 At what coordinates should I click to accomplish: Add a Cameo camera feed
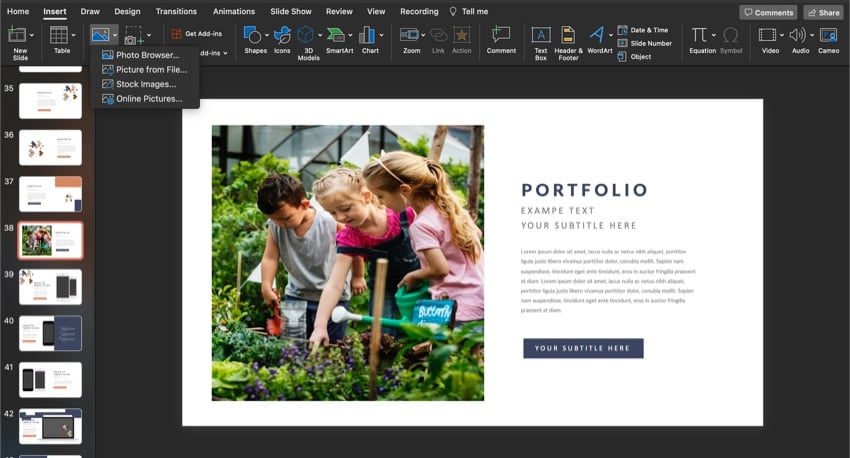tap(828, 37)
